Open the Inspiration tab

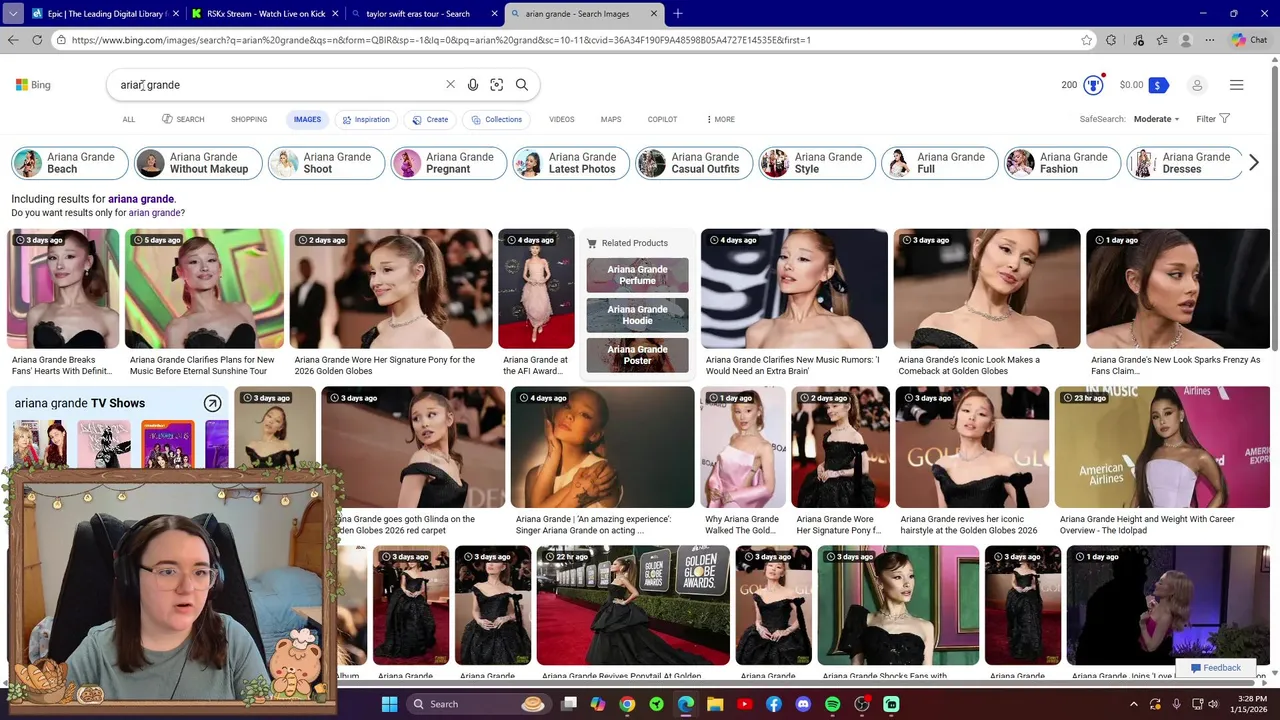click(365, 119)
